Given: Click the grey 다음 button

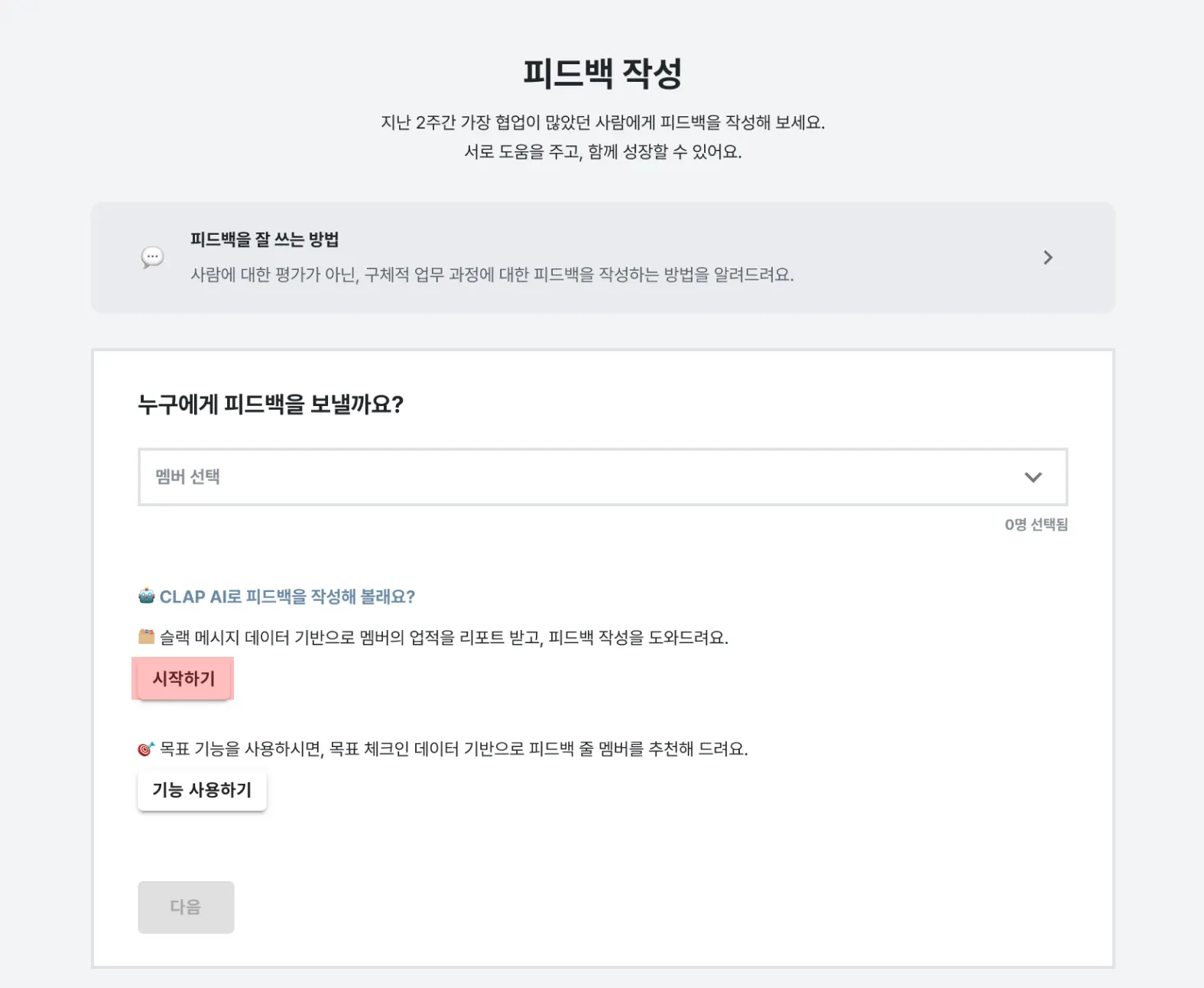Looking at the screenshot, I should [186, 907].
